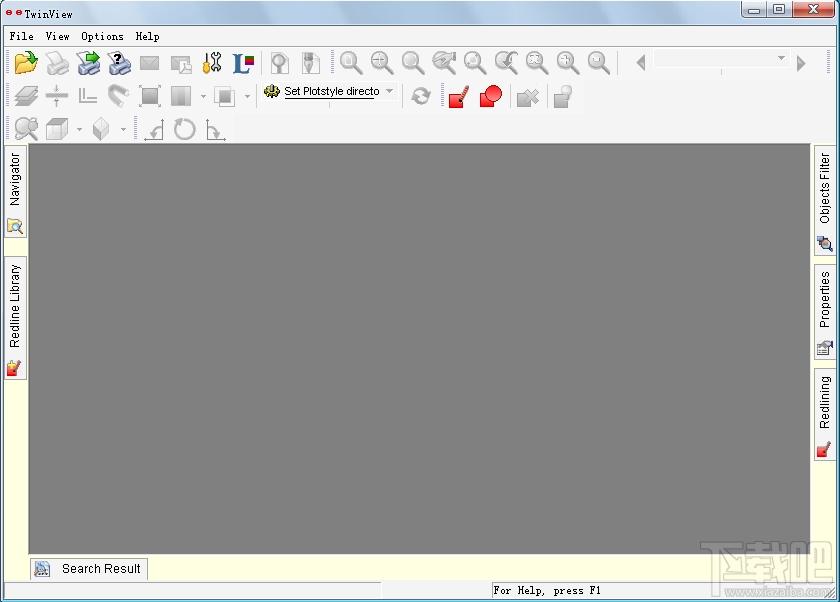
Task: Click the zoom magnifier with crosshair
Action: 382,63
